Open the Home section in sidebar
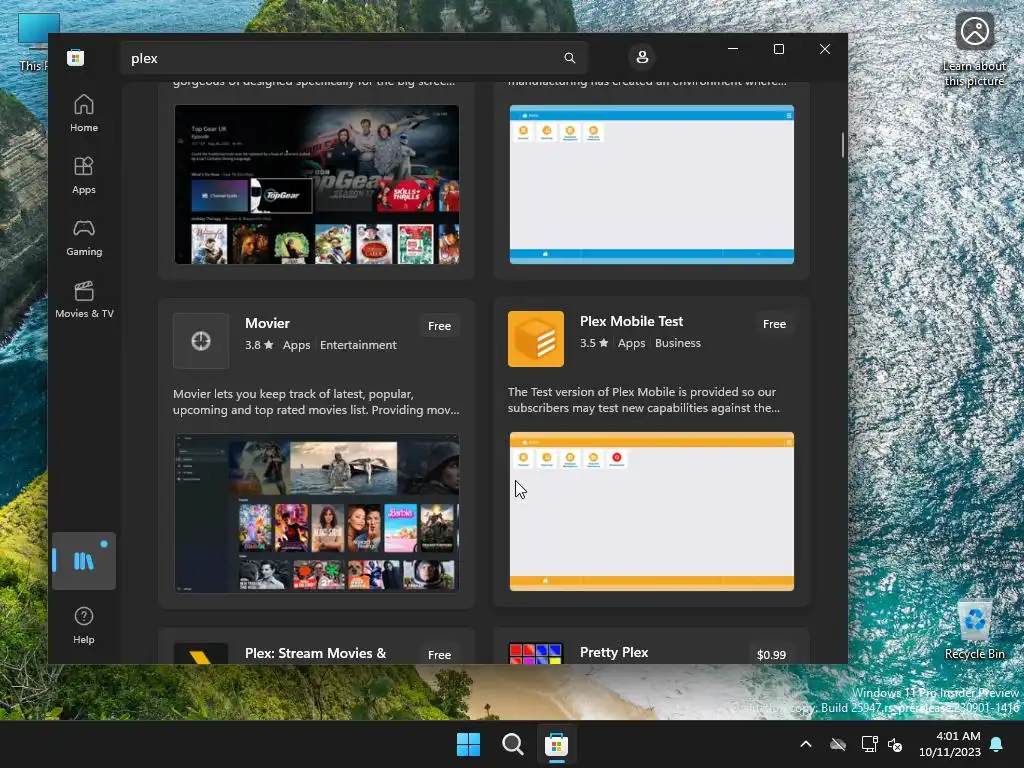Viewport: 1024px width, 768px height. tap(84, 113)
